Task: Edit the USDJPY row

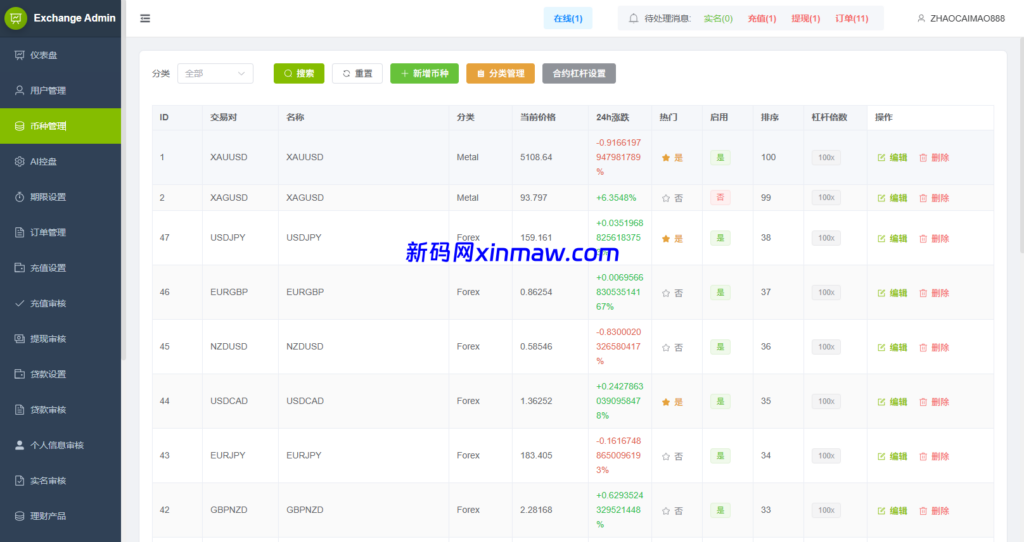Action: click(892, 238)
